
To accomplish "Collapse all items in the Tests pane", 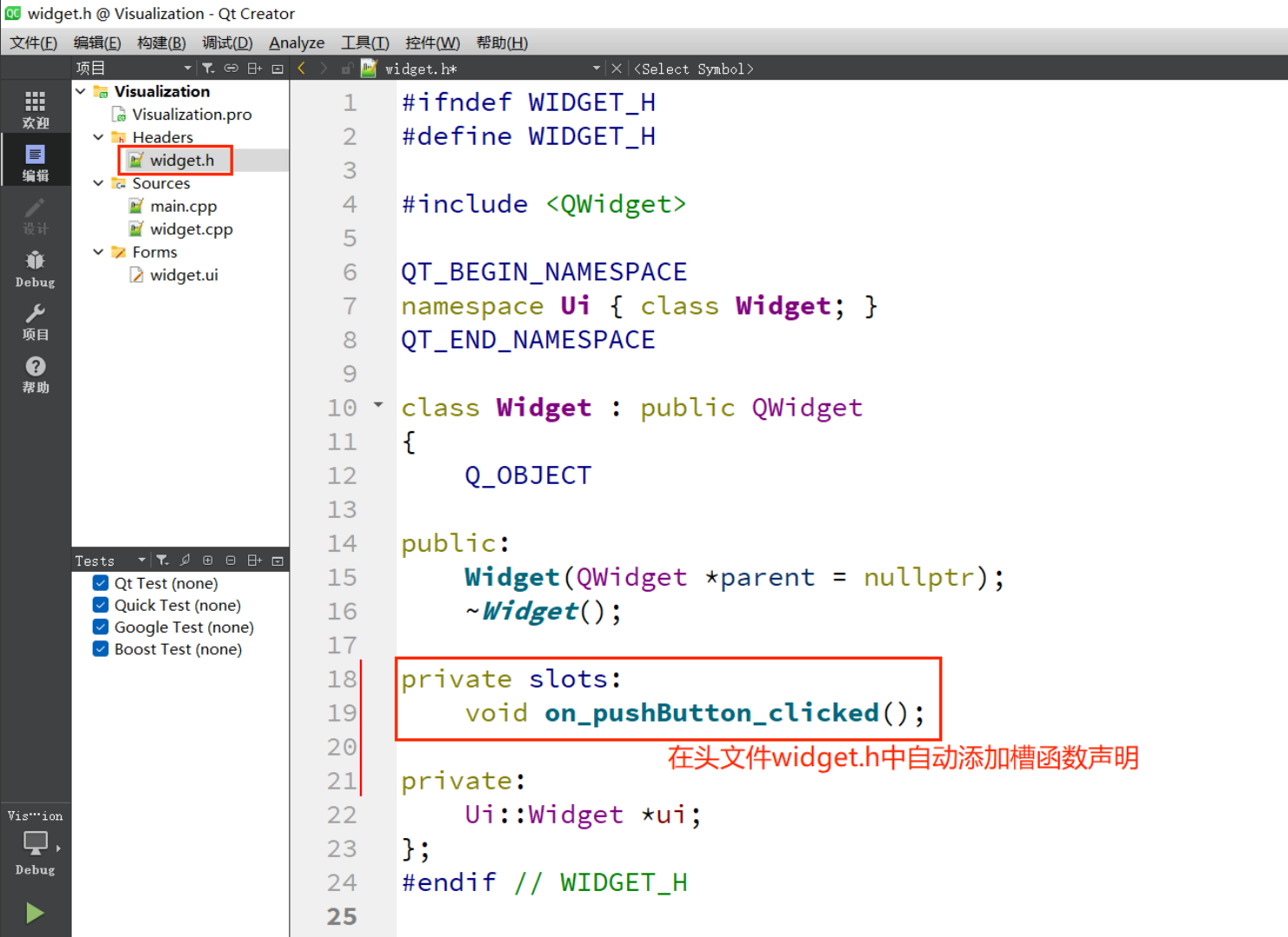I will click(231, 560).
